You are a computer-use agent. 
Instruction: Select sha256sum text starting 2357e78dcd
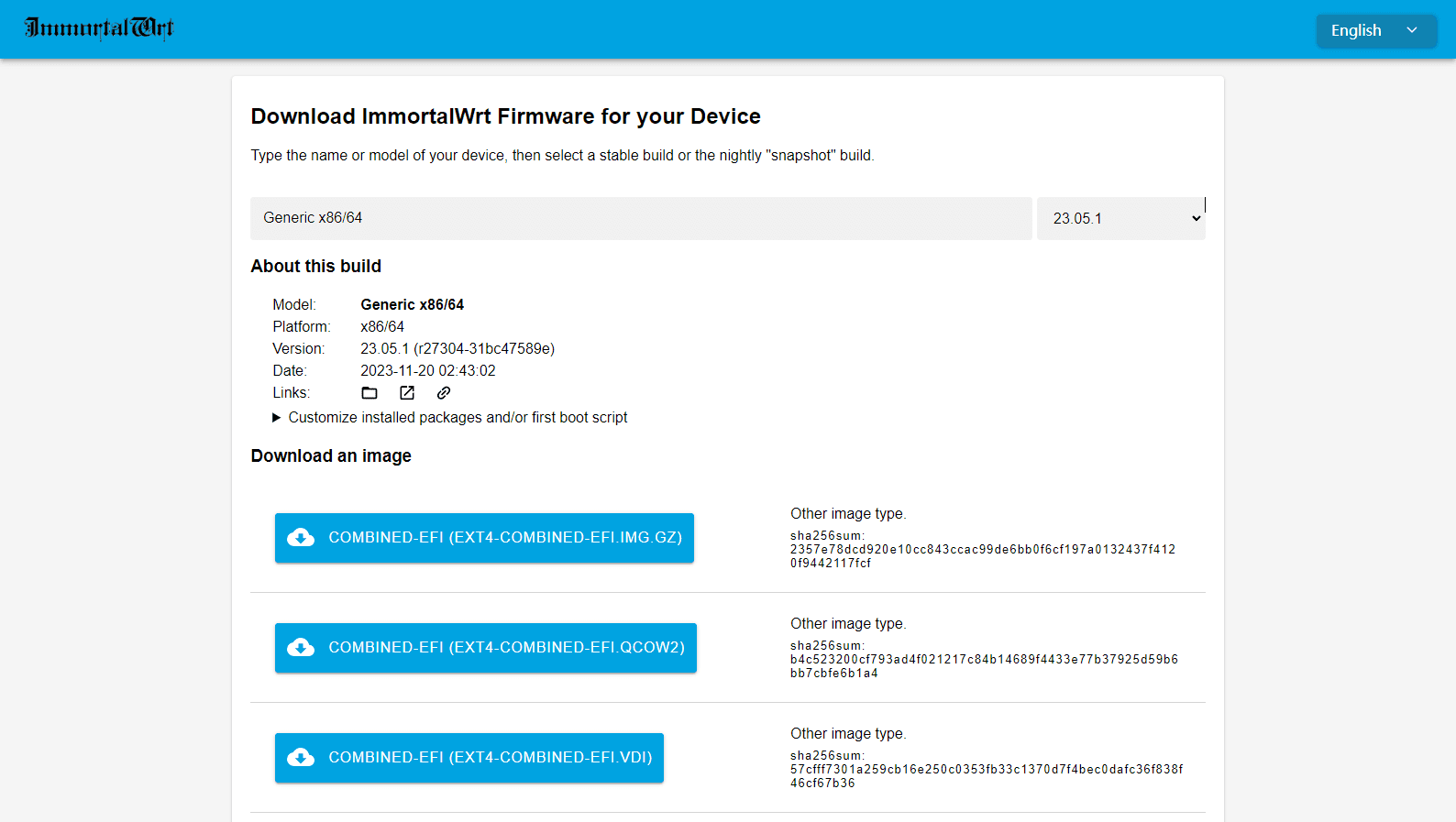click(983, 556)
